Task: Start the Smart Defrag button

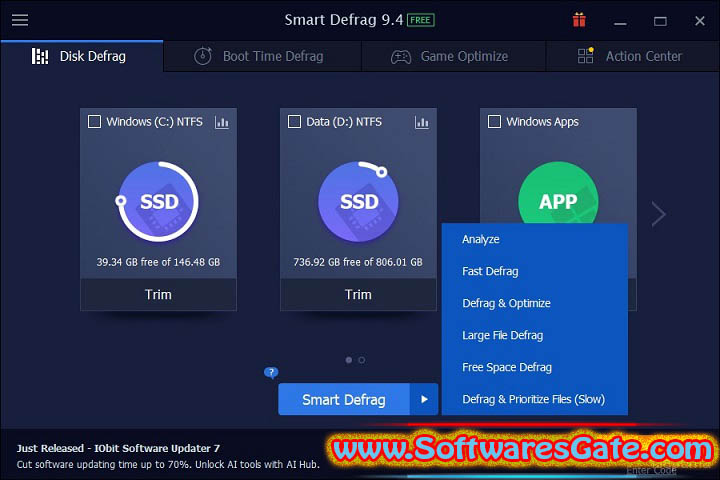Action: 344,399
